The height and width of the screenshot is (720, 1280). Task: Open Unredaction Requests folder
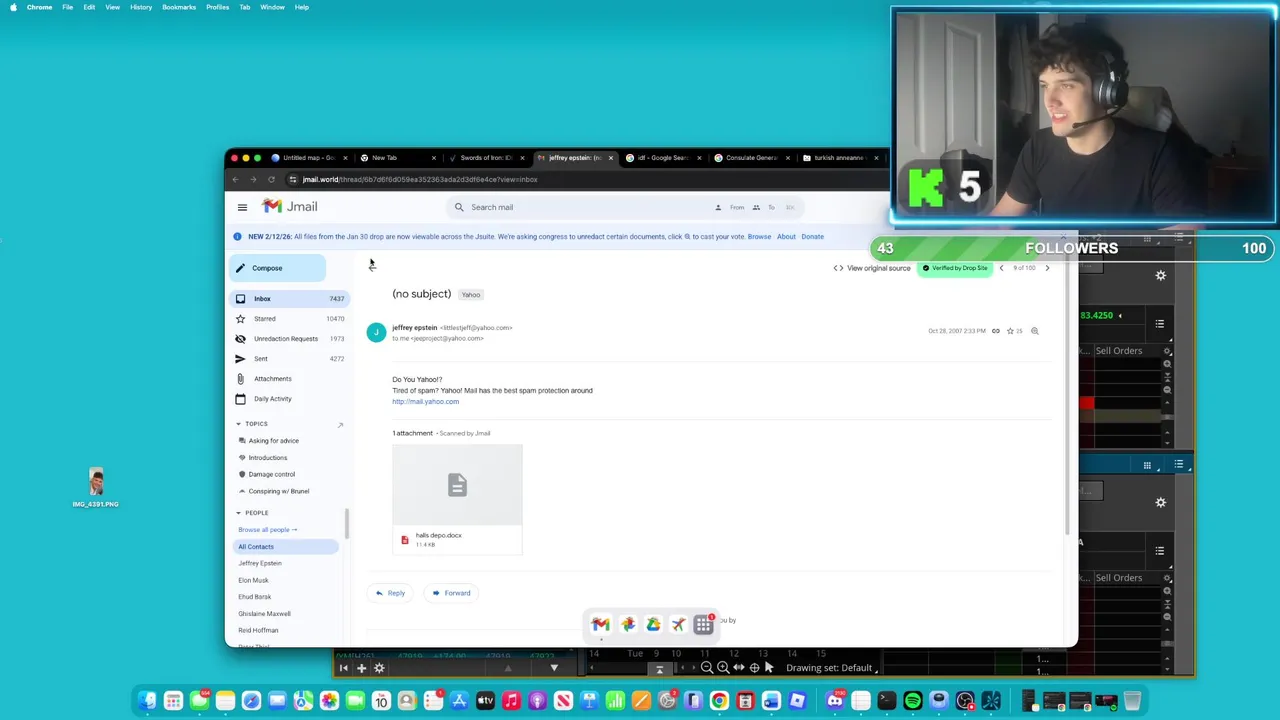[x=288, y=338]
